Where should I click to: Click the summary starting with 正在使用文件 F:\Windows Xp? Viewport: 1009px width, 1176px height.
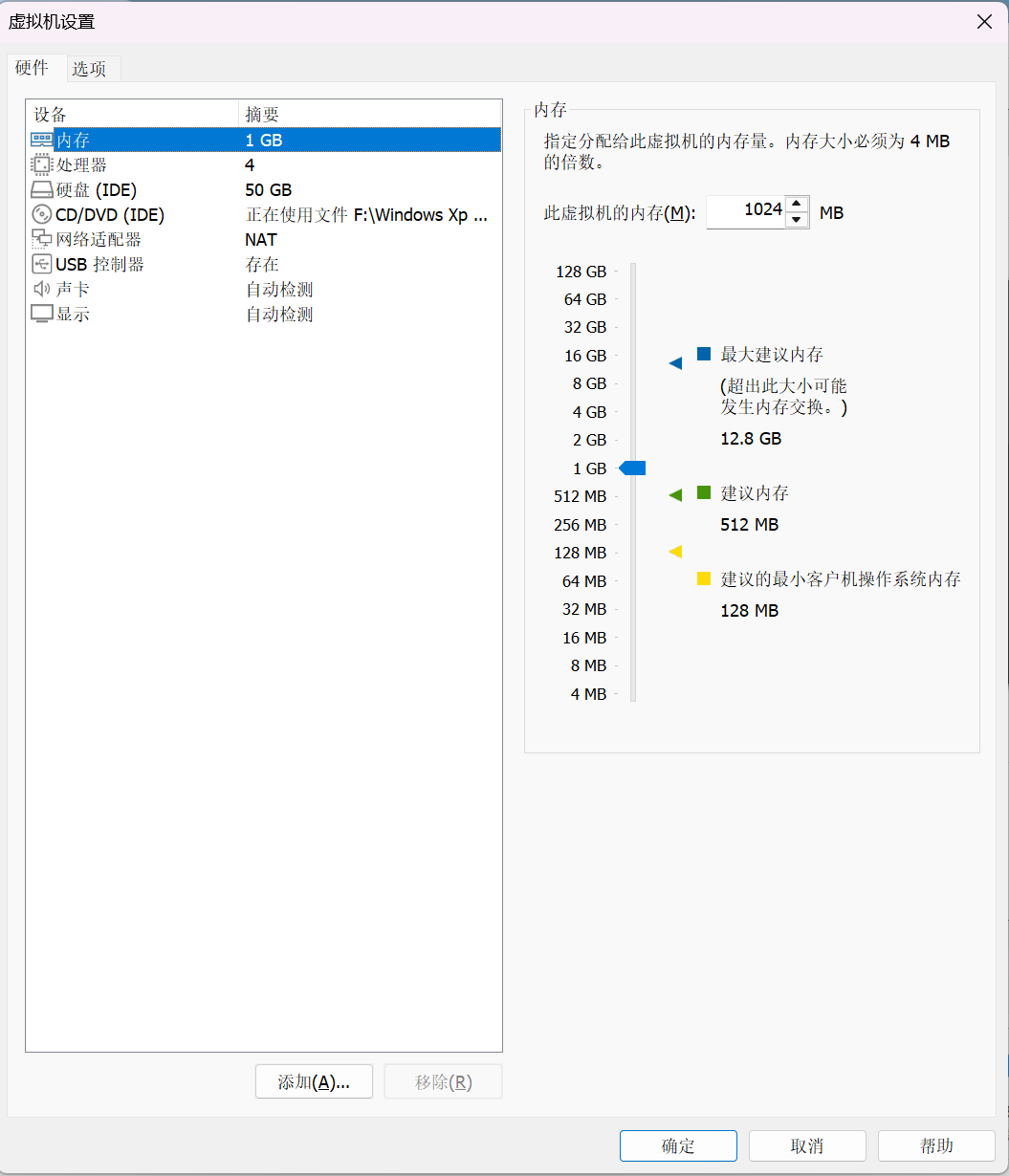[367, 215]
